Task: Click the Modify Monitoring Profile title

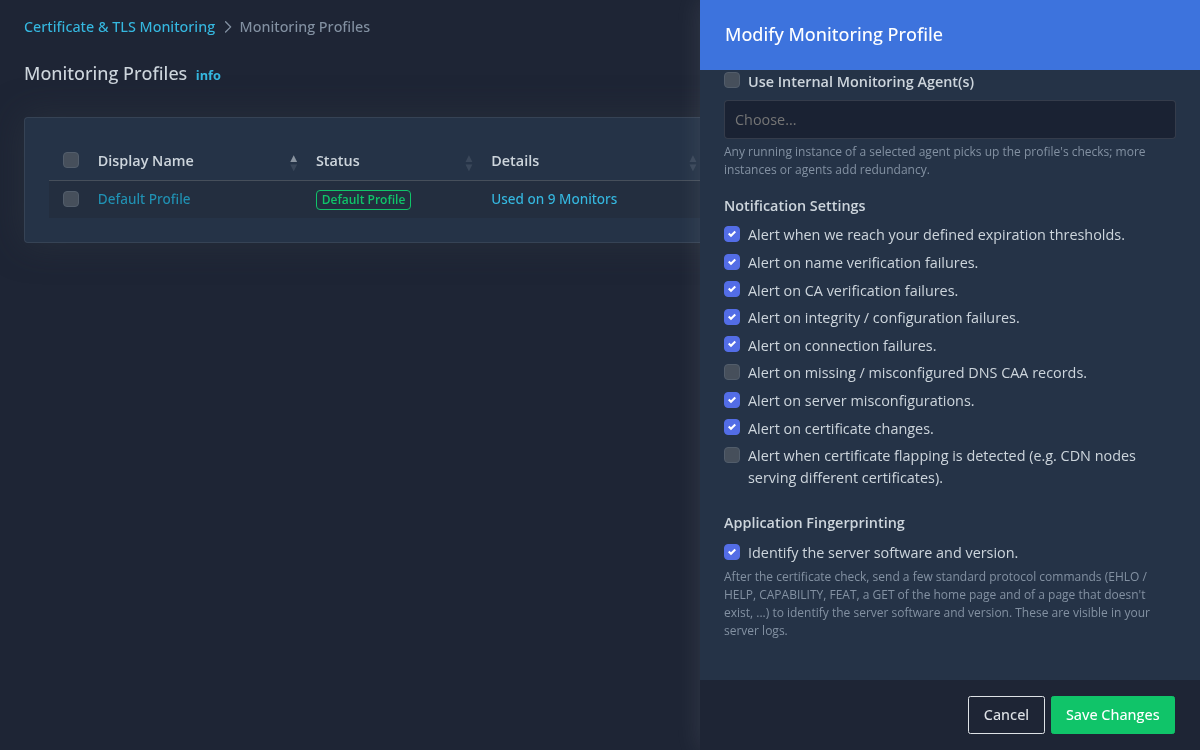Action: (834, 35)
